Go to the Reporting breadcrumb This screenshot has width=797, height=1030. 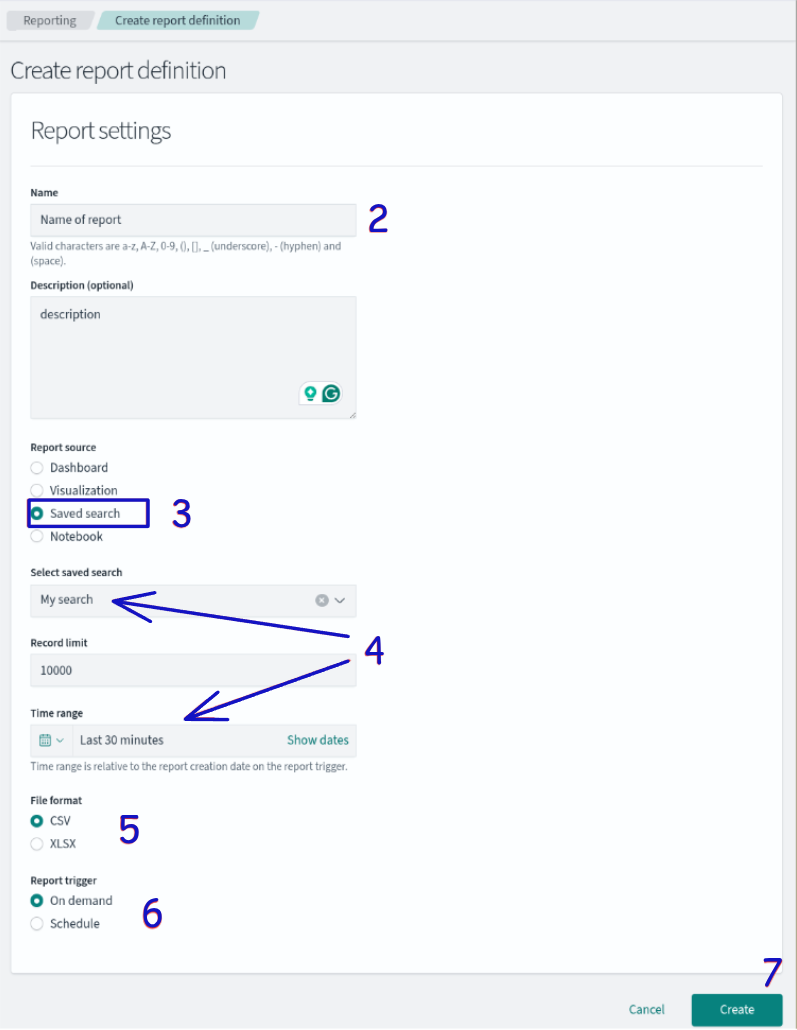point(49,20)
